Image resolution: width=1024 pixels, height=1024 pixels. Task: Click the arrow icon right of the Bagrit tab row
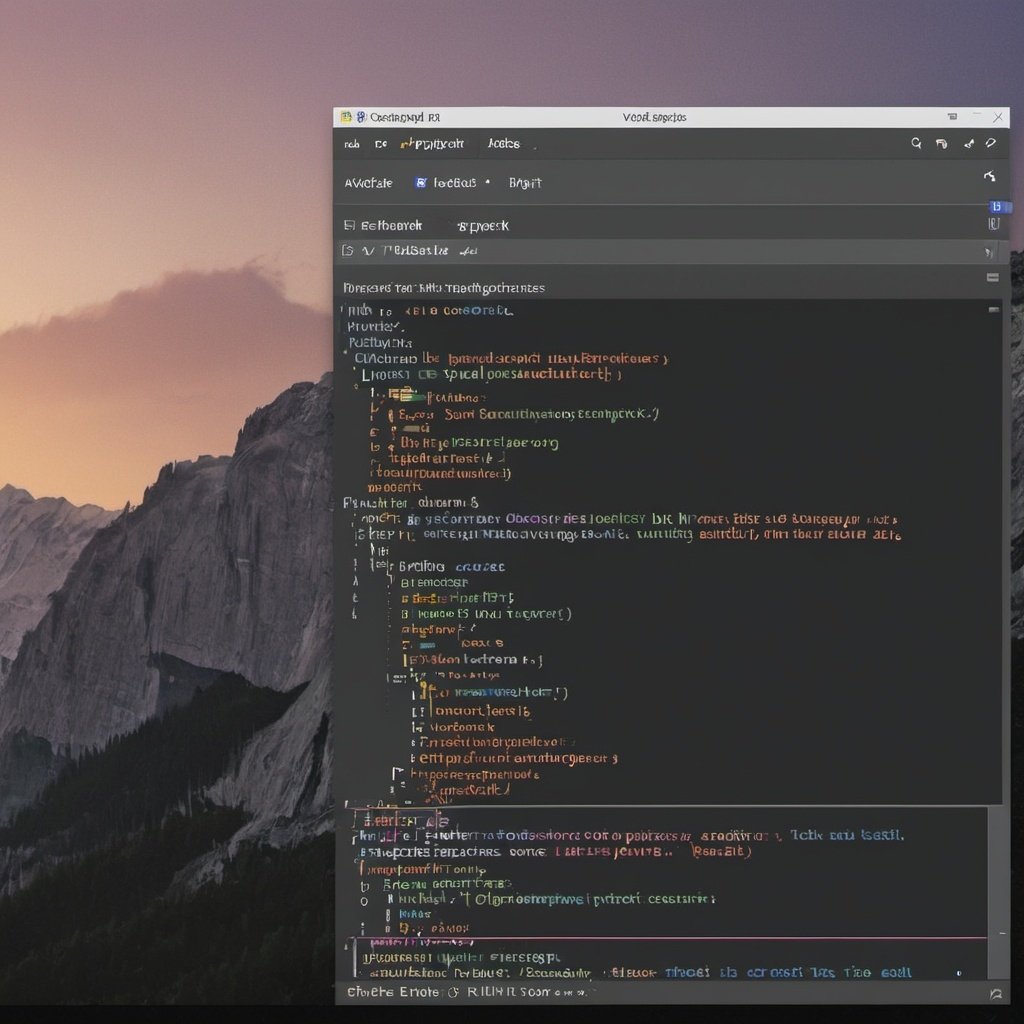point(990,176)
